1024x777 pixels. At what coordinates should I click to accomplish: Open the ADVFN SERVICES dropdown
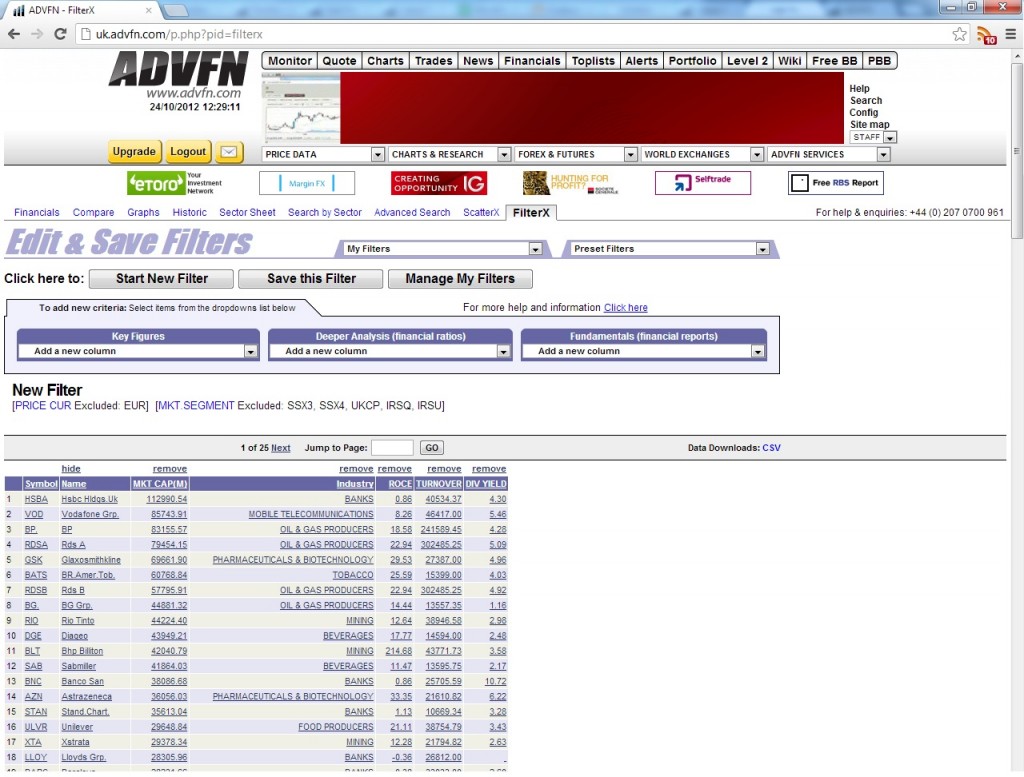pos(829,154)
